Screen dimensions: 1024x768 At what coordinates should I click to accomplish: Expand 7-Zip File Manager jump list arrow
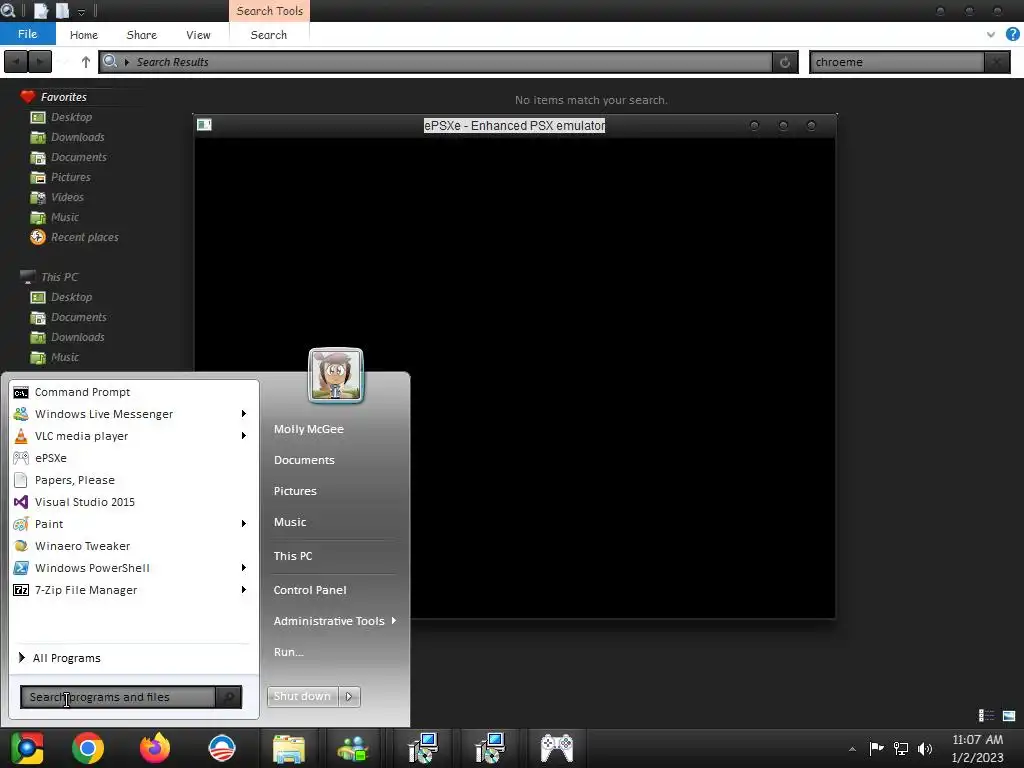(x=244, y=590)
